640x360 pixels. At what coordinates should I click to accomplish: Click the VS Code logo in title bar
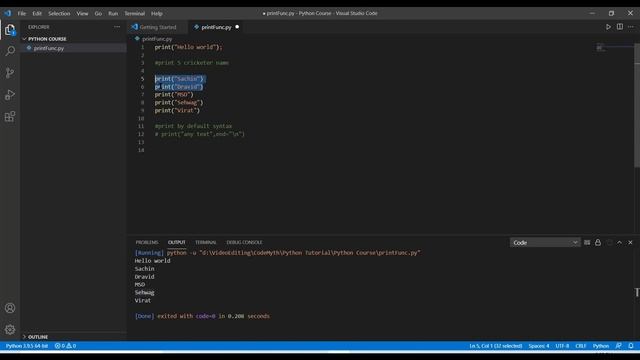click(x=8, y=13)
